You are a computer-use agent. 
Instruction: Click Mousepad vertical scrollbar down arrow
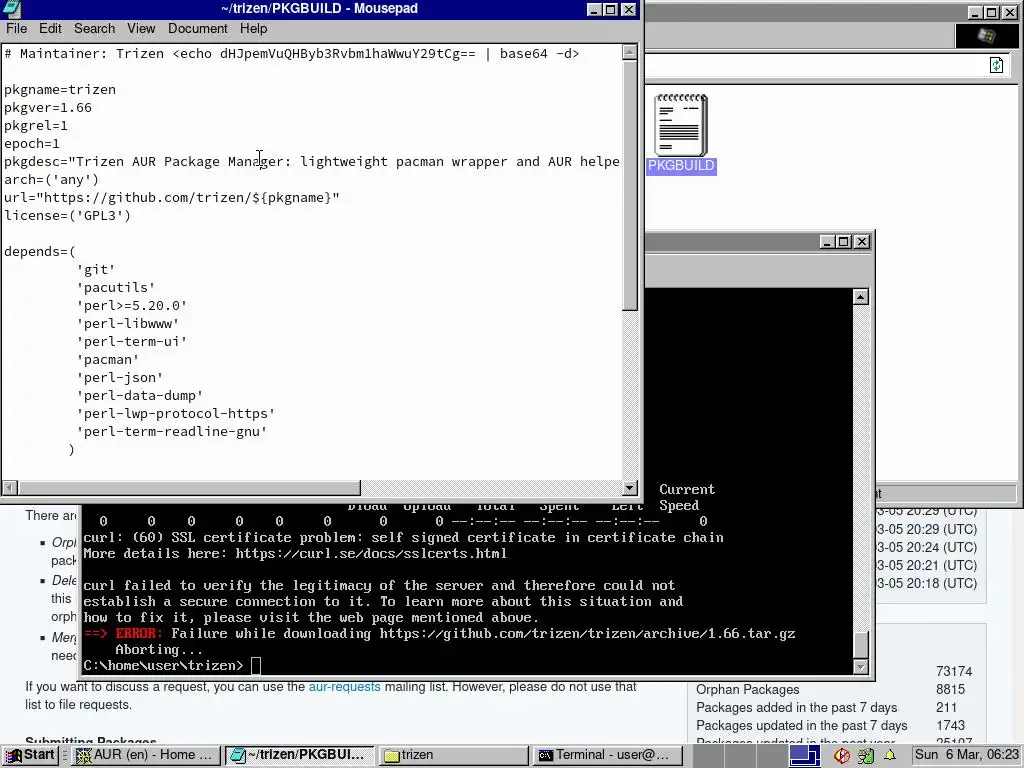pyautogui.click(x=630, y=487)
